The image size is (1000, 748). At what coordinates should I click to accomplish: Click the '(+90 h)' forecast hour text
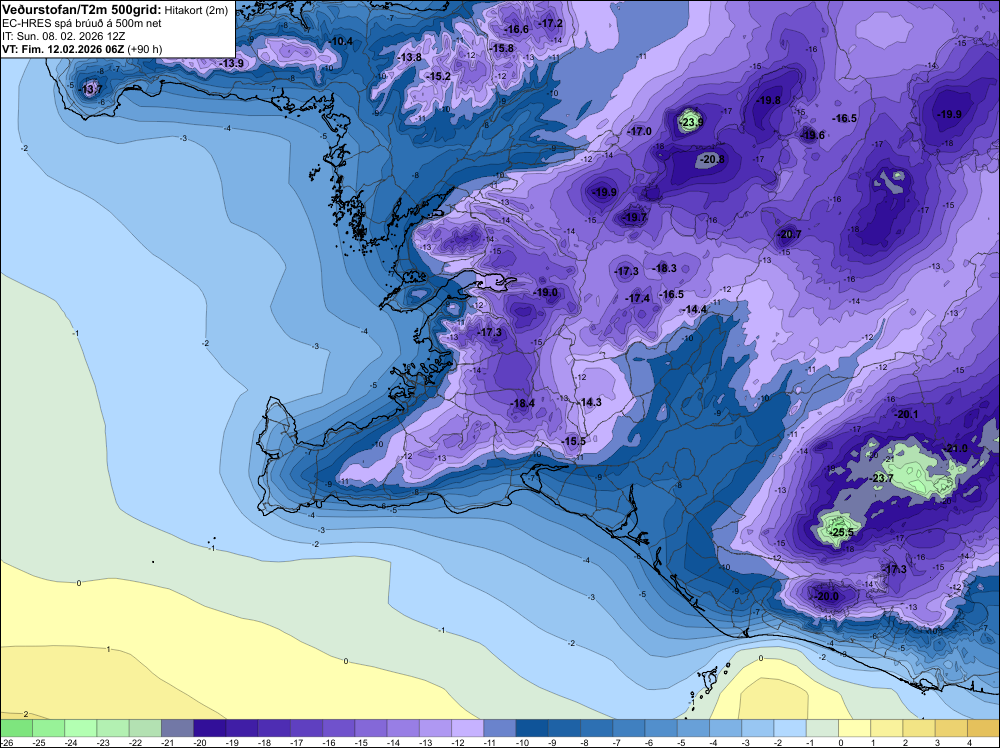point(145,49)
